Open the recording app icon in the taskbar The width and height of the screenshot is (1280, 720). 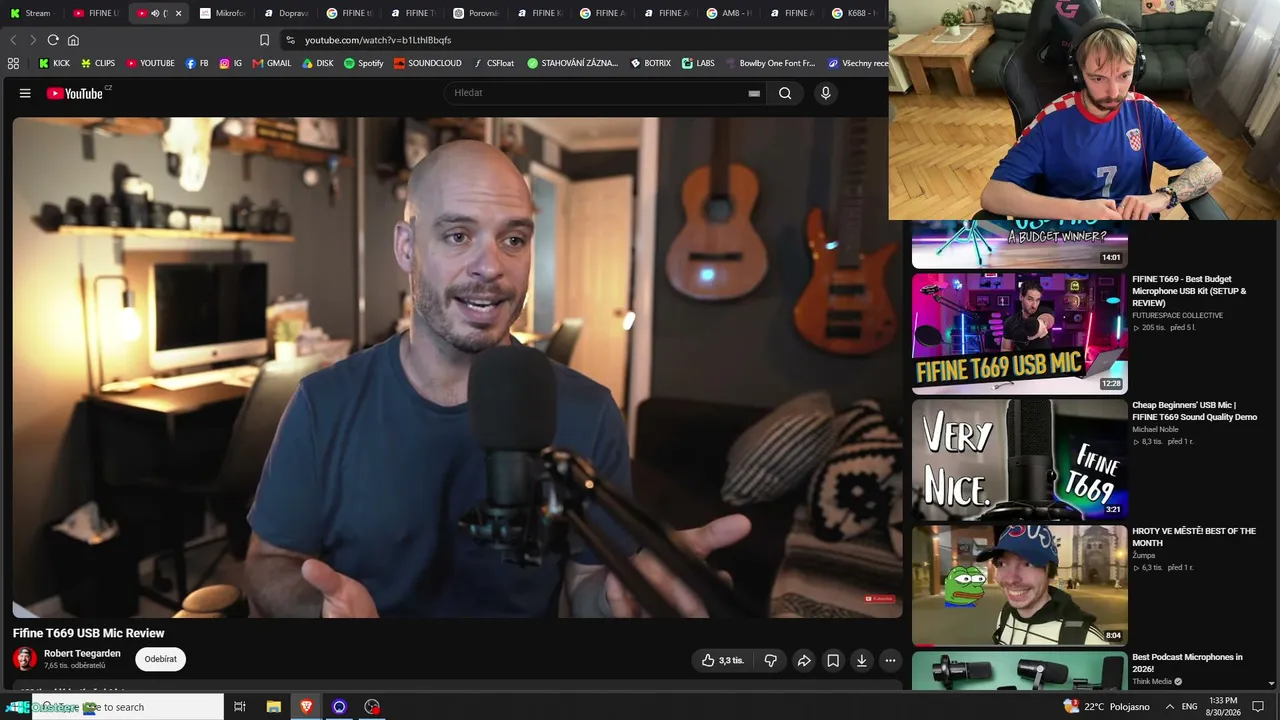coord(372,707)
